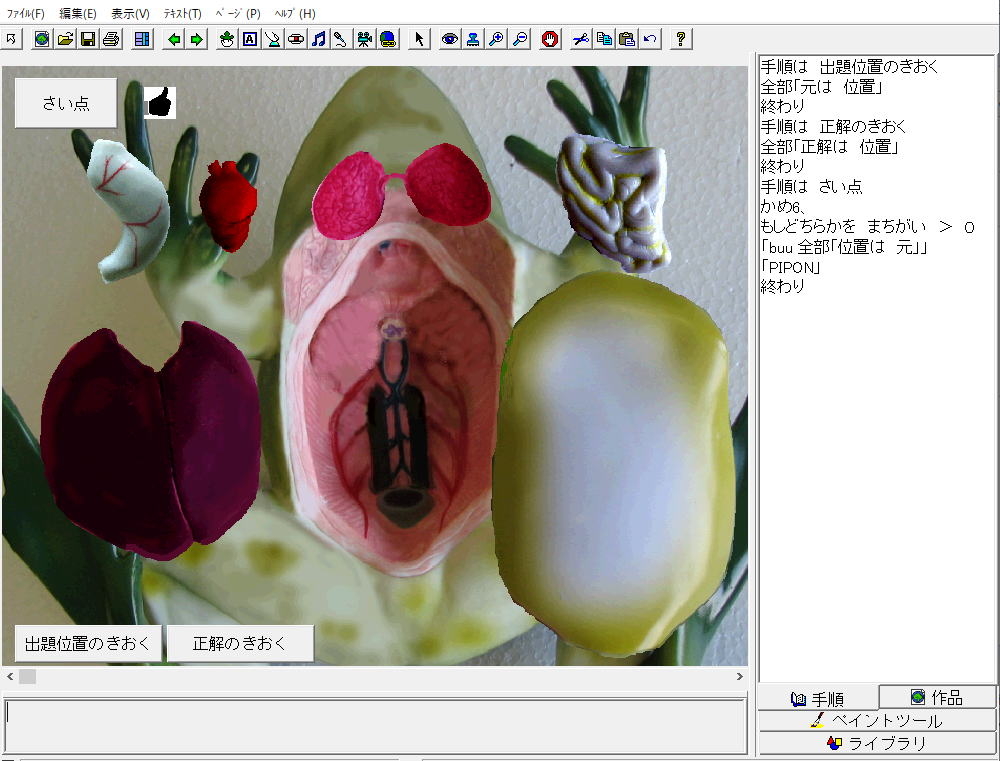Expand the ライブラリ panel
The image size is (1000, 761).
[877, 743]
